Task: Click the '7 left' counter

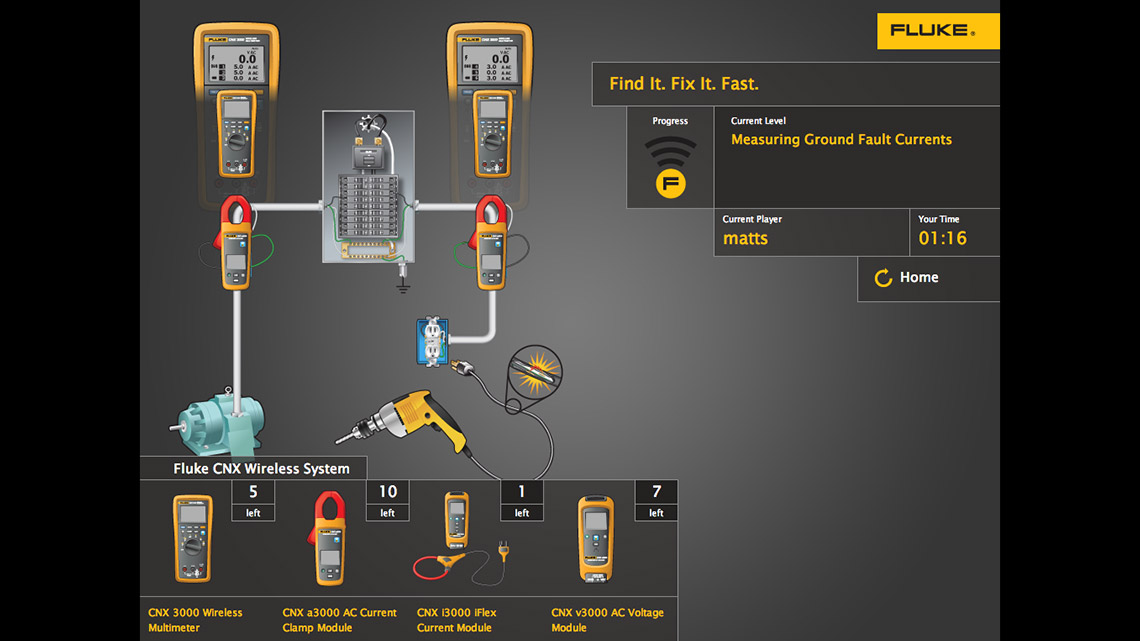Action: coord(657,501)
